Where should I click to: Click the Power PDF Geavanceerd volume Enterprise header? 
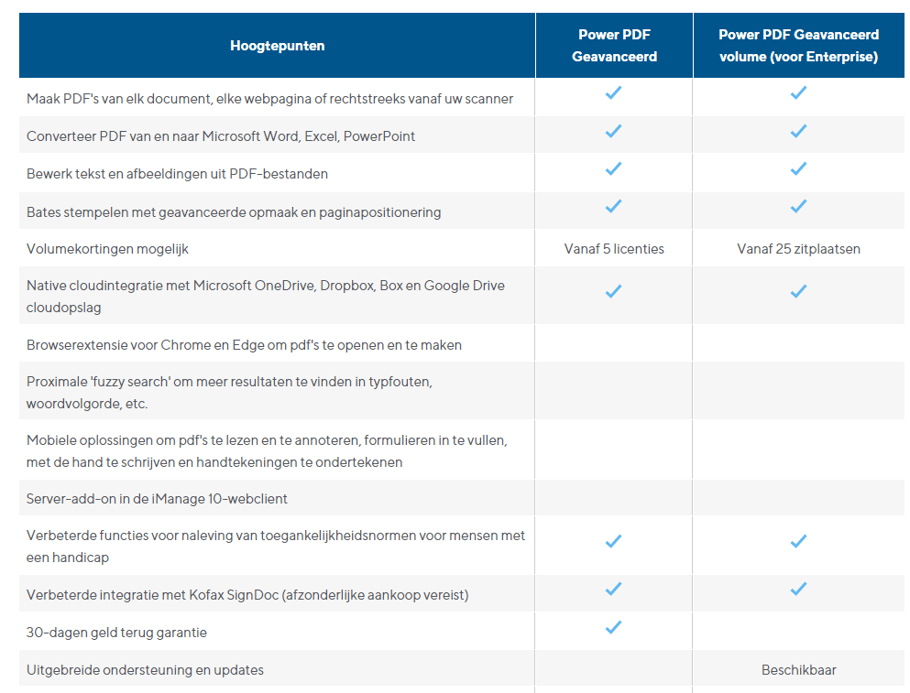[x=798, y=46]
